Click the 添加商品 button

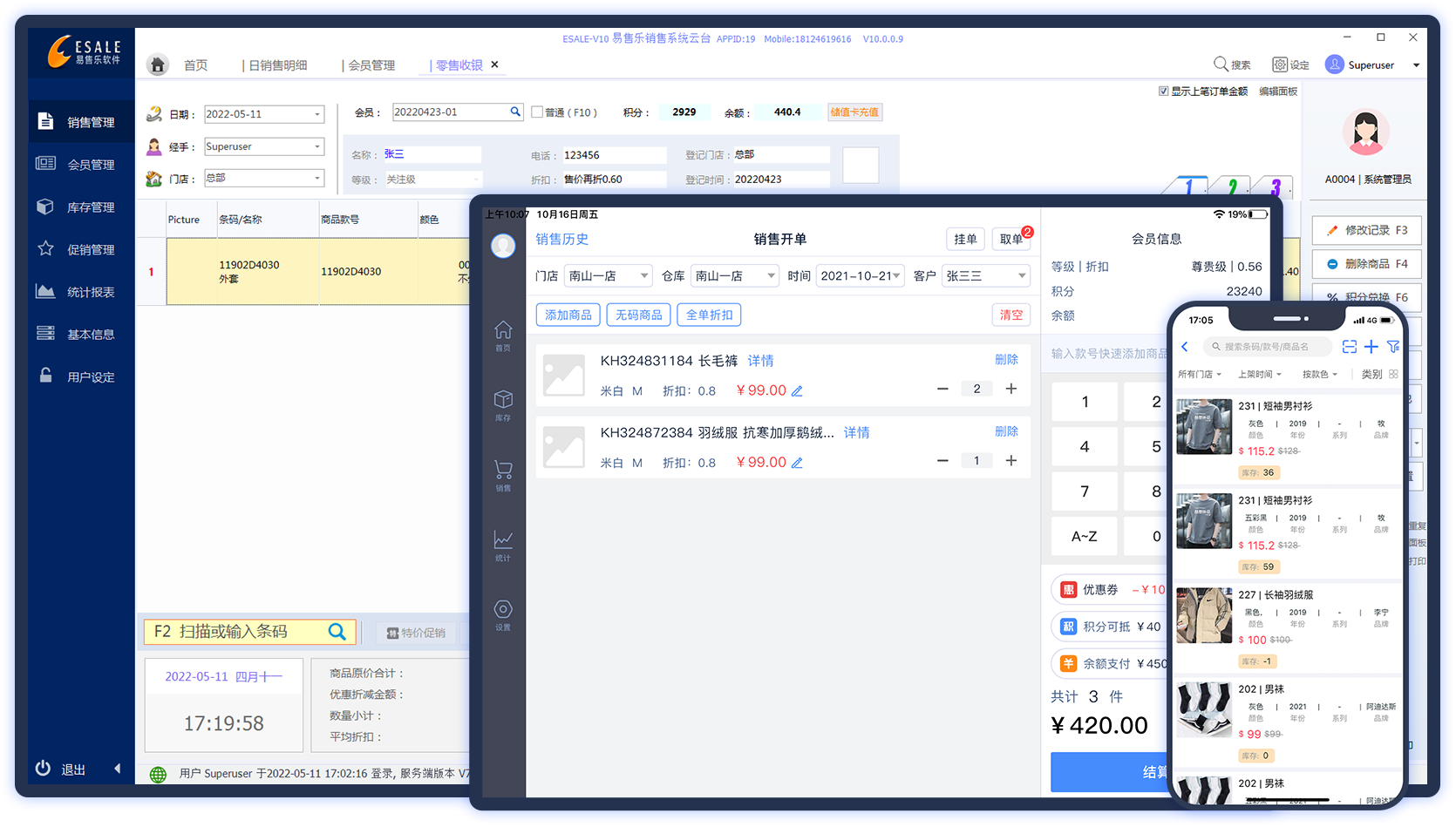pos(568,315)
